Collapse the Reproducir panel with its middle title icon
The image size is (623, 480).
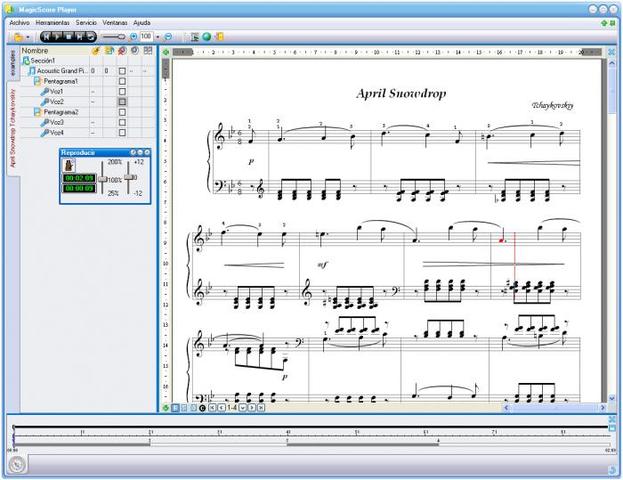pyautogui.click(x=140, y=152)
